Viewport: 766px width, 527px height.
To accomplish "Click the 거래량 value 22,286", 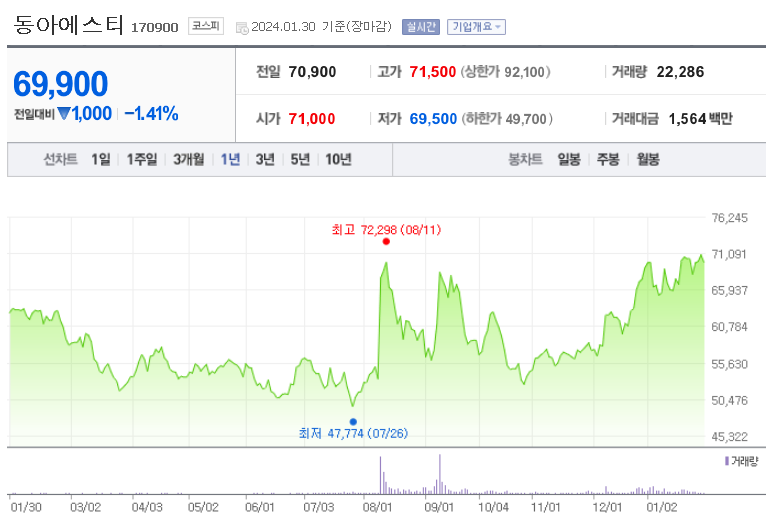I will pyautogui.click(x=680, y=72).
